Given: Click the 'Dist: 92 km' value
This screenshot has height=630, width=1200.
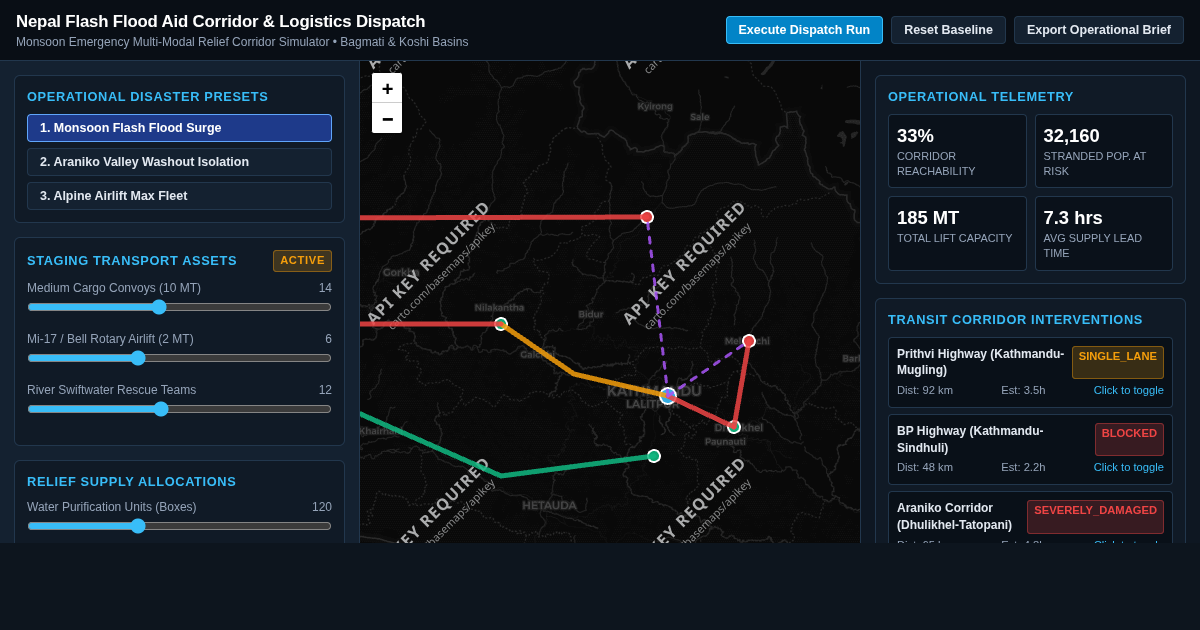Looking at the screenshot, I should point(925,390).
